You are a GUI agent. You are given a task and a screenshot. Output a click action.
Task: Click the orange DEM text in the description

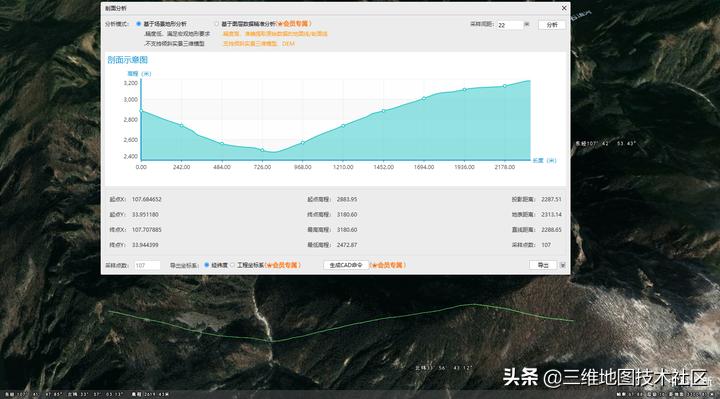point(288,44)
